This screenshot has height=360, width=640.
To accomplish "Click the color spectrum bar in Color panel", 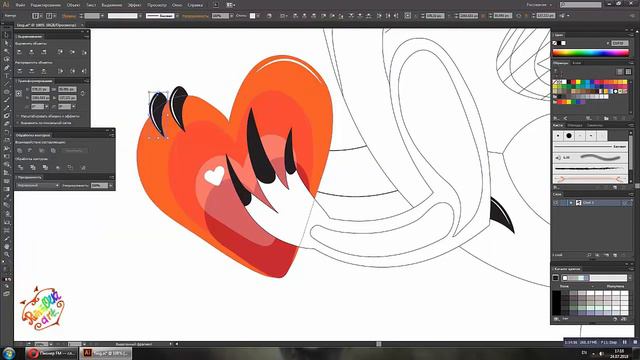I will [x=591, y=53].
